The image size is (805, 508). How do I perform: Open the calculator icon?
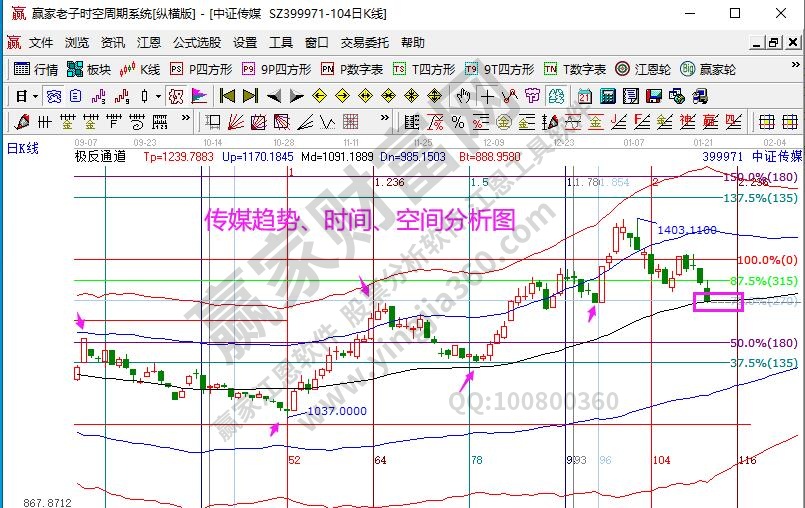point(606,96)
